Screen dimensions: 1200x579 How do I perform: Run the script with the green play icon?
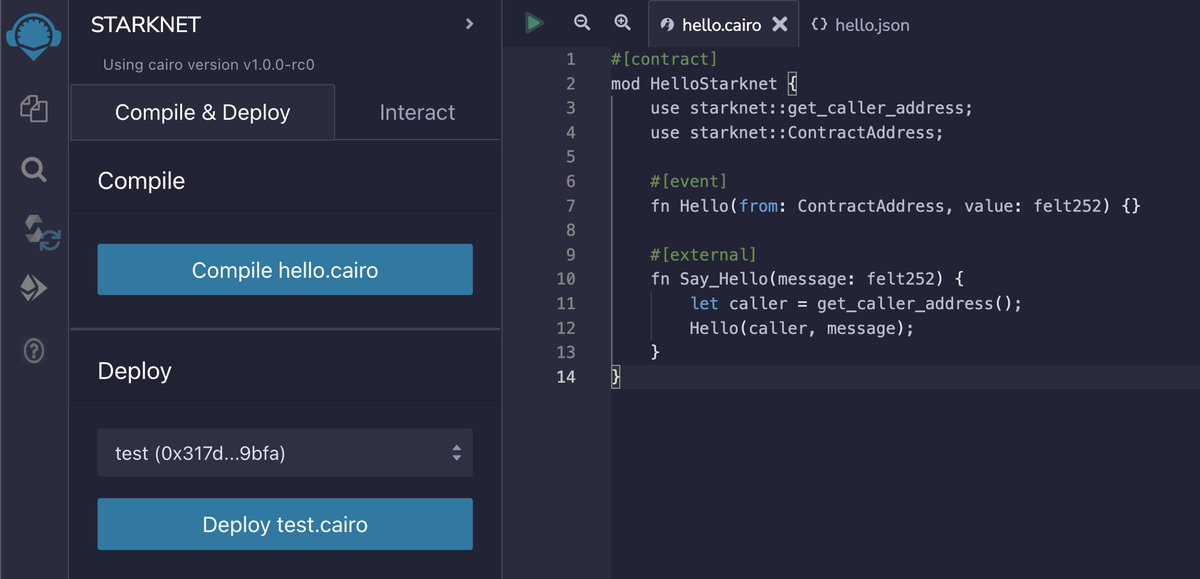tap(534, 22)
